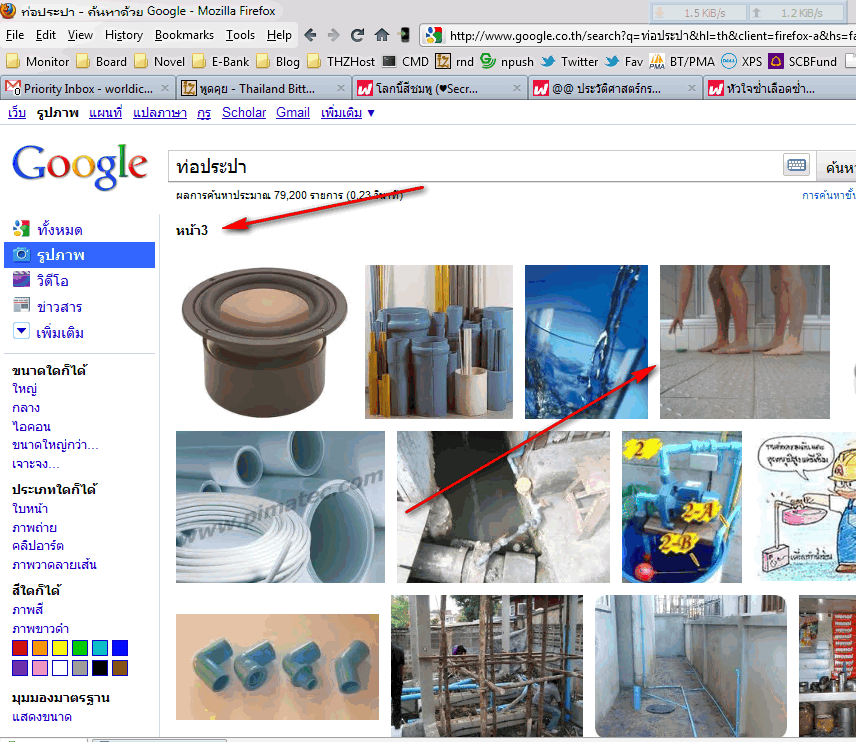Open the View menu
The height and width of the screenshot is (742, 856).
80,35
